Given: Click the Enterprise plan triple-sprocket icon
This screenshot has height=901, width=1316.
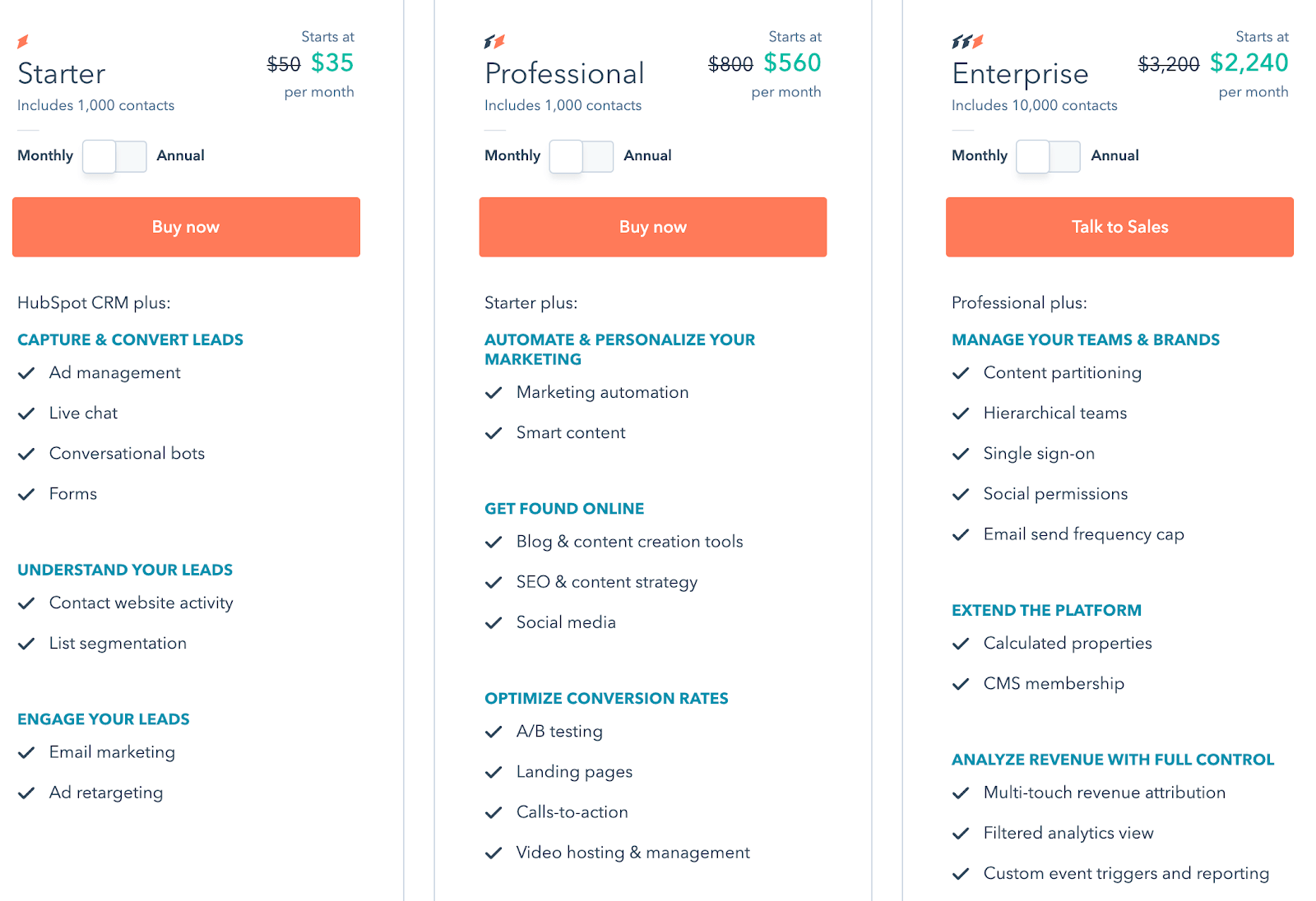Looking at the screenshot, I should (x=967, y=41).
